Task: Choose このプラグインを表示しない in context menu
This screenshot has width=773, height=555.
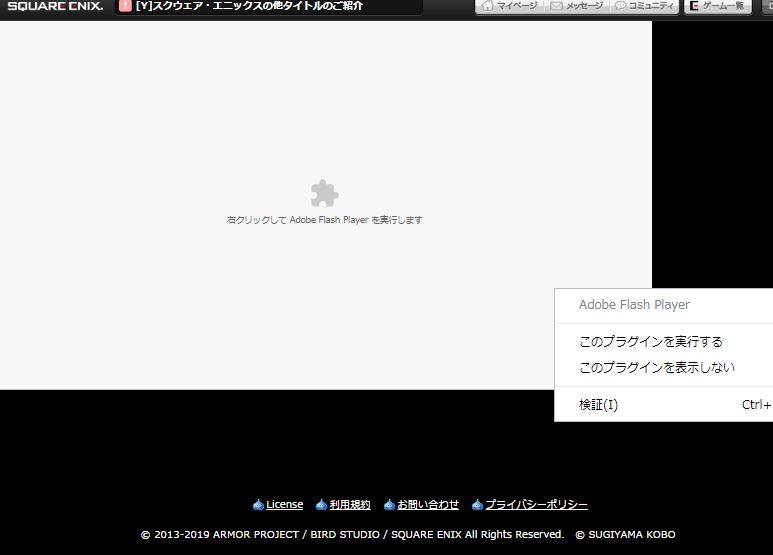Action: click(656, 368)
